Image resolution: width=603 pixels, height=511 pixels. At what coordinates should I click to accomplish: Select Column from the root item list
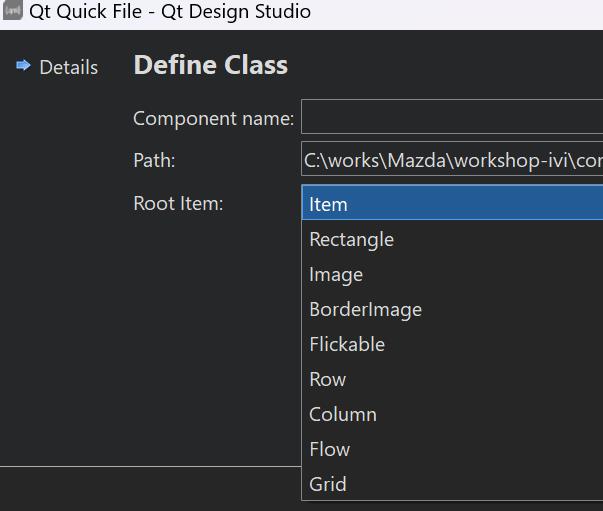point(343,414)
